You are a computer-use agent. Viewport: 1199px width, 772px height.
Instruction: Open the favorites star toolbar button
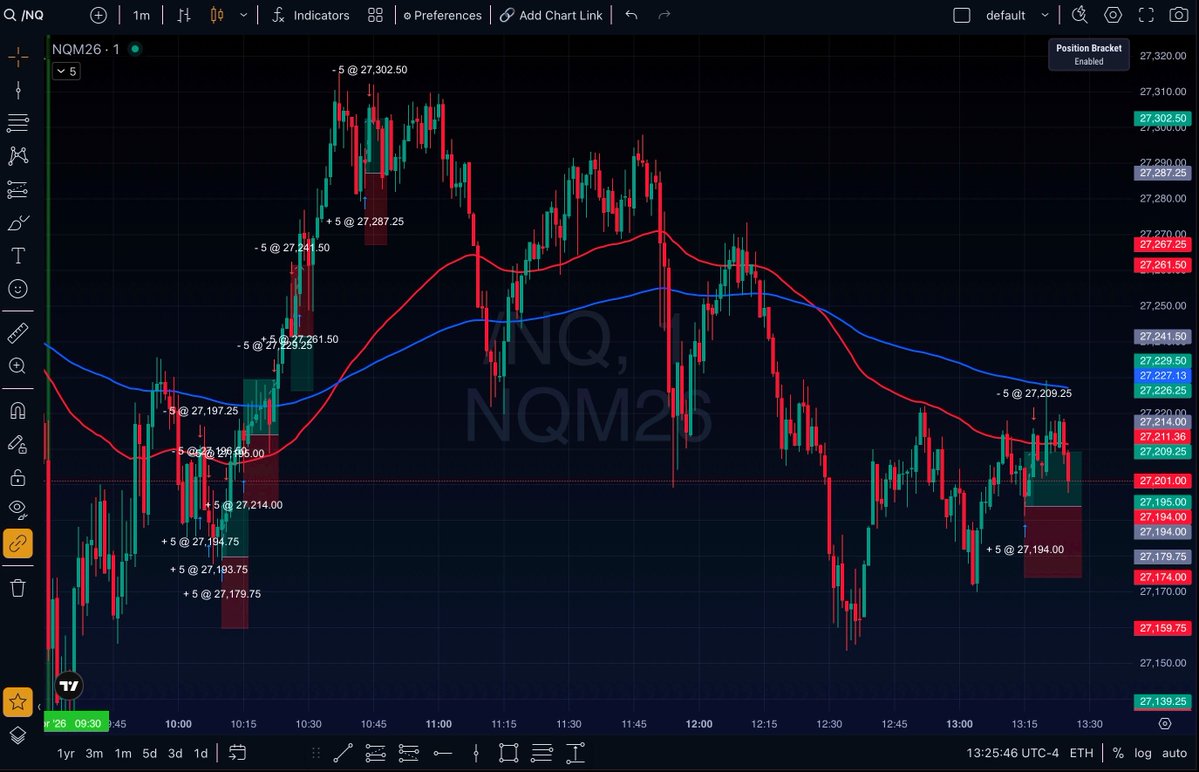point(18,702)
